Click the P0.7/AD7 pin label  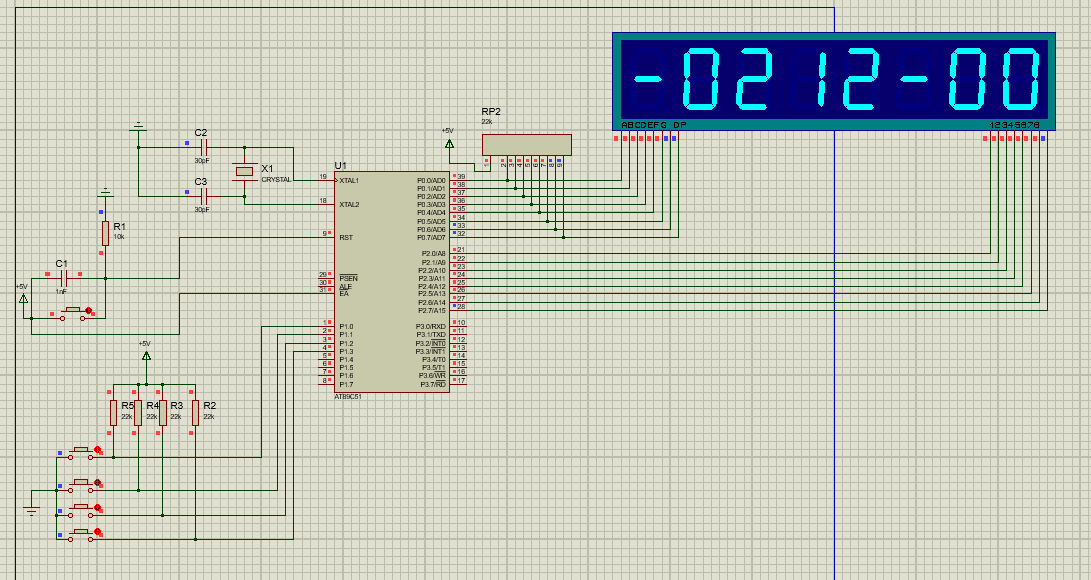tap(431, 237)
